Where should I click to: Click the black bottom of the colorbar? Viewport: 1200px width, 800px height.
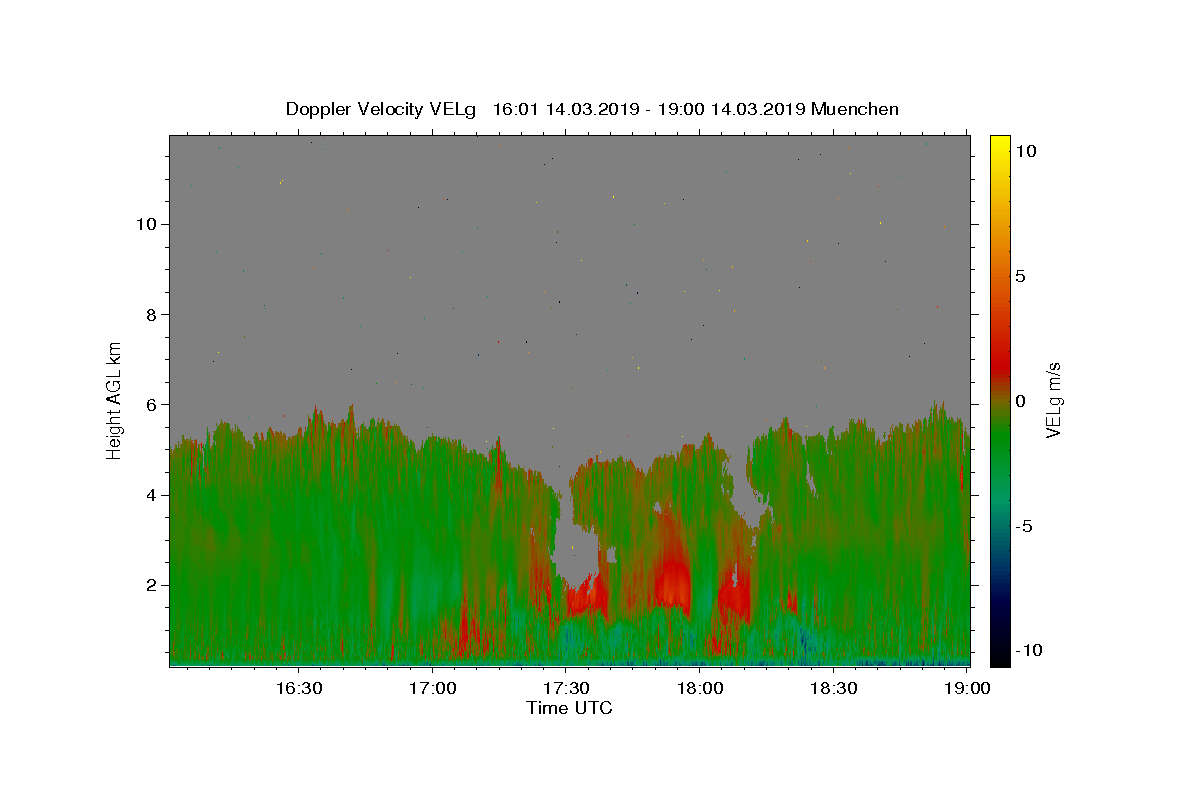[x=1000, y=655]
